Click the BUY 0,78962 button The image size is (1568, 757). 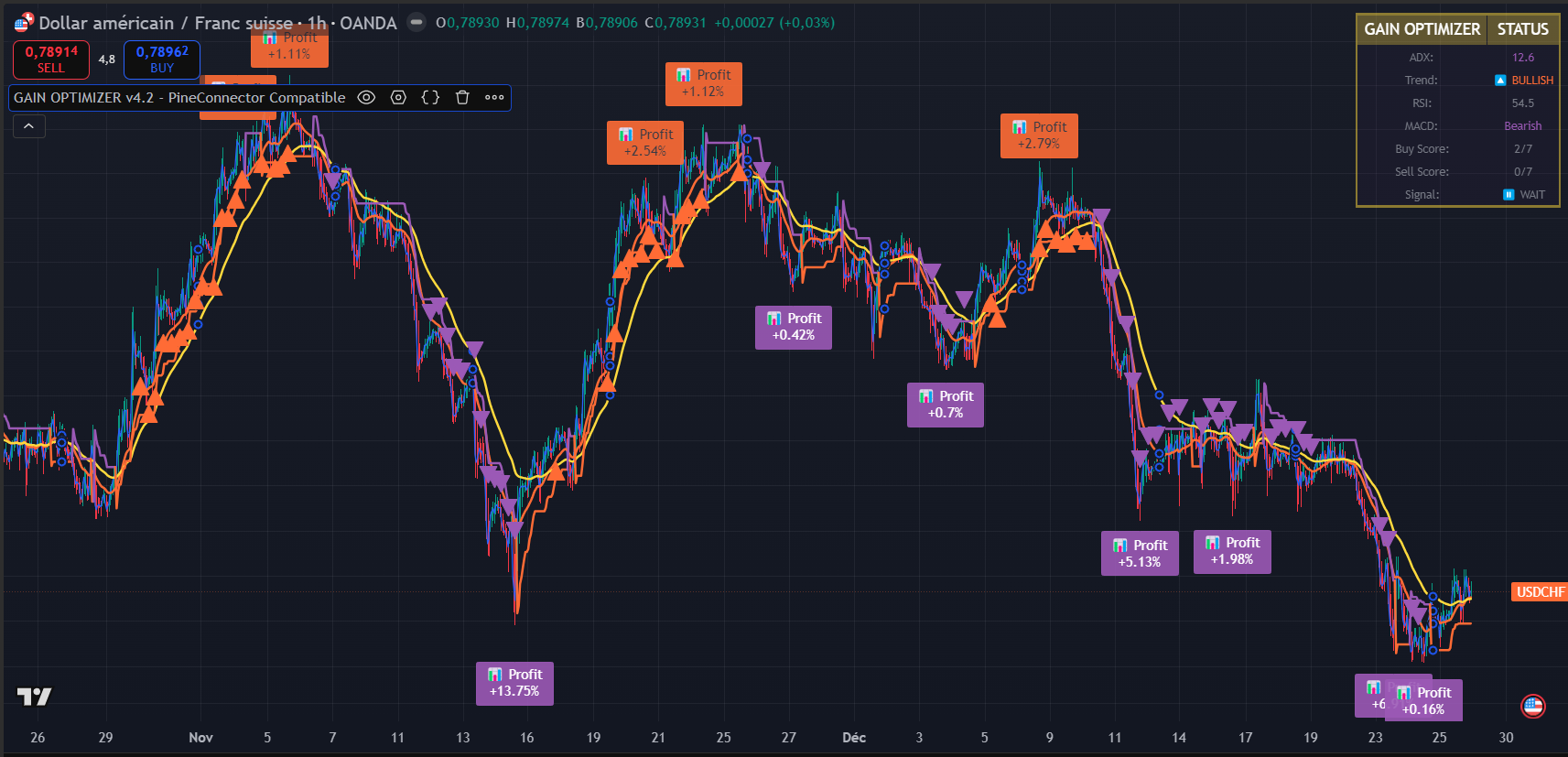click(x=162, y=59)
